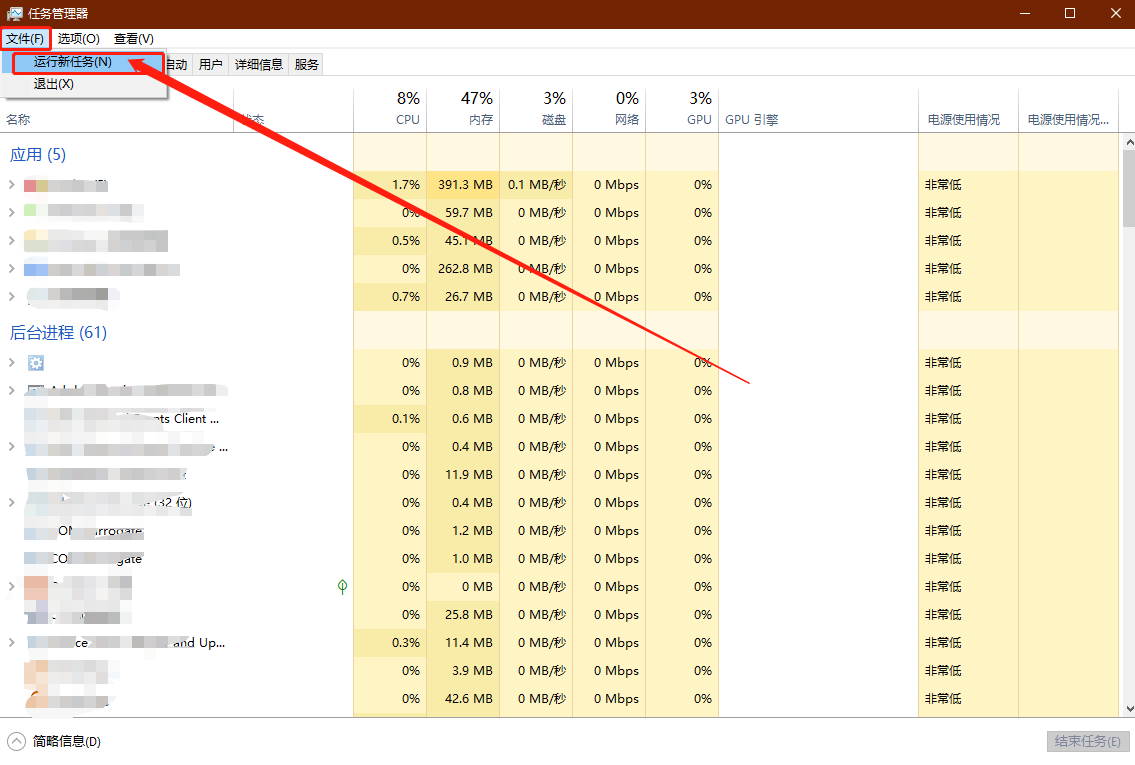Expand the app row using 391.3 MB
The image size is (1135, 765).
click(12, 185)
